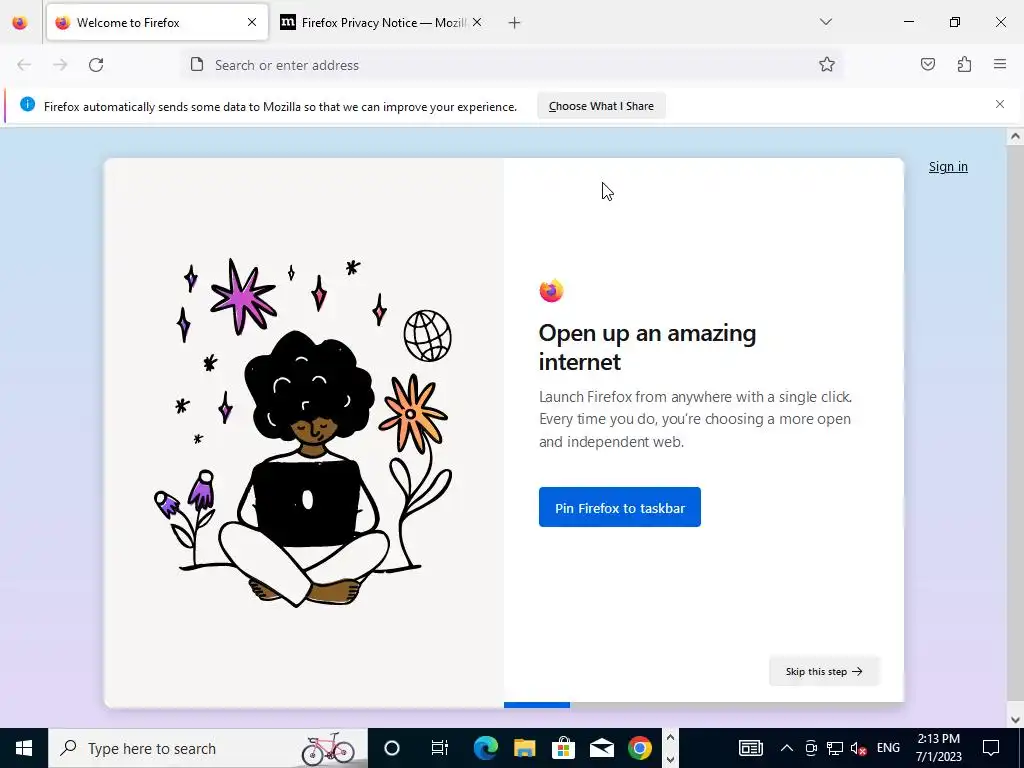Open network status tray icon

(835, 748)
